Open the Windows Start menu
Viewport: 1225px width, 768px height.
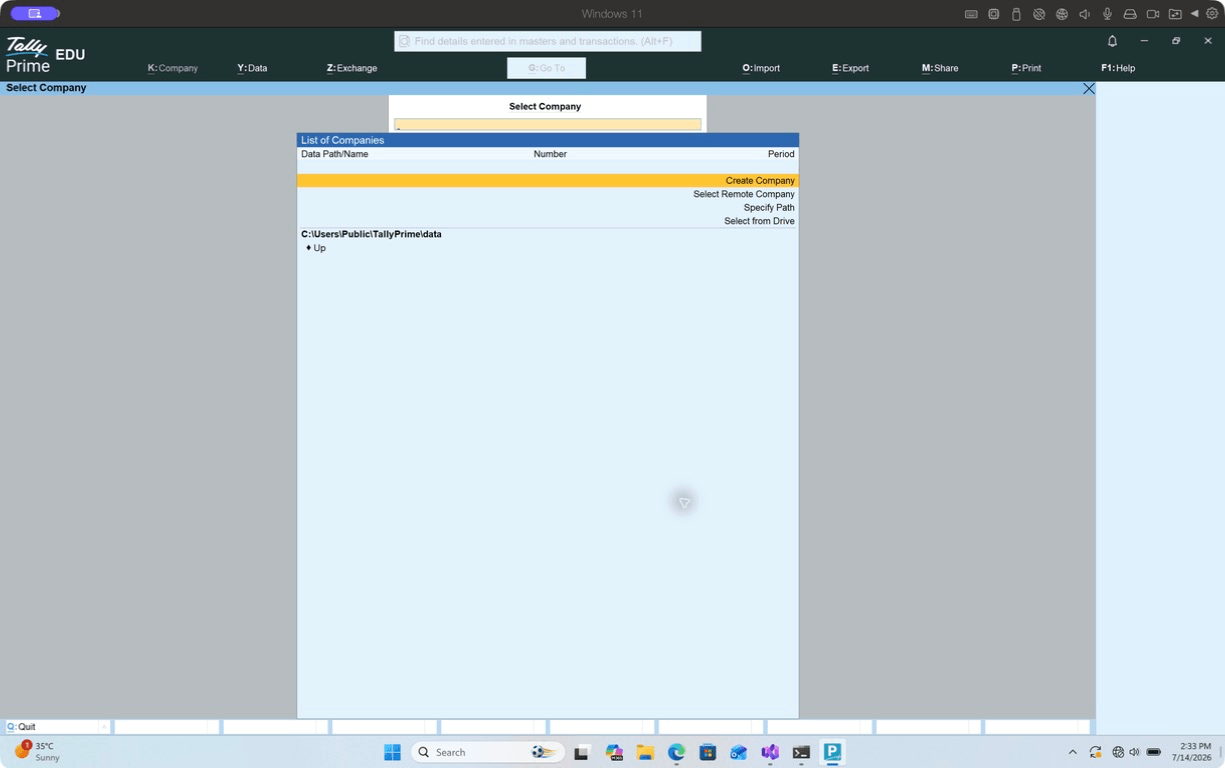pyautogui.click(x=392, y=752)
